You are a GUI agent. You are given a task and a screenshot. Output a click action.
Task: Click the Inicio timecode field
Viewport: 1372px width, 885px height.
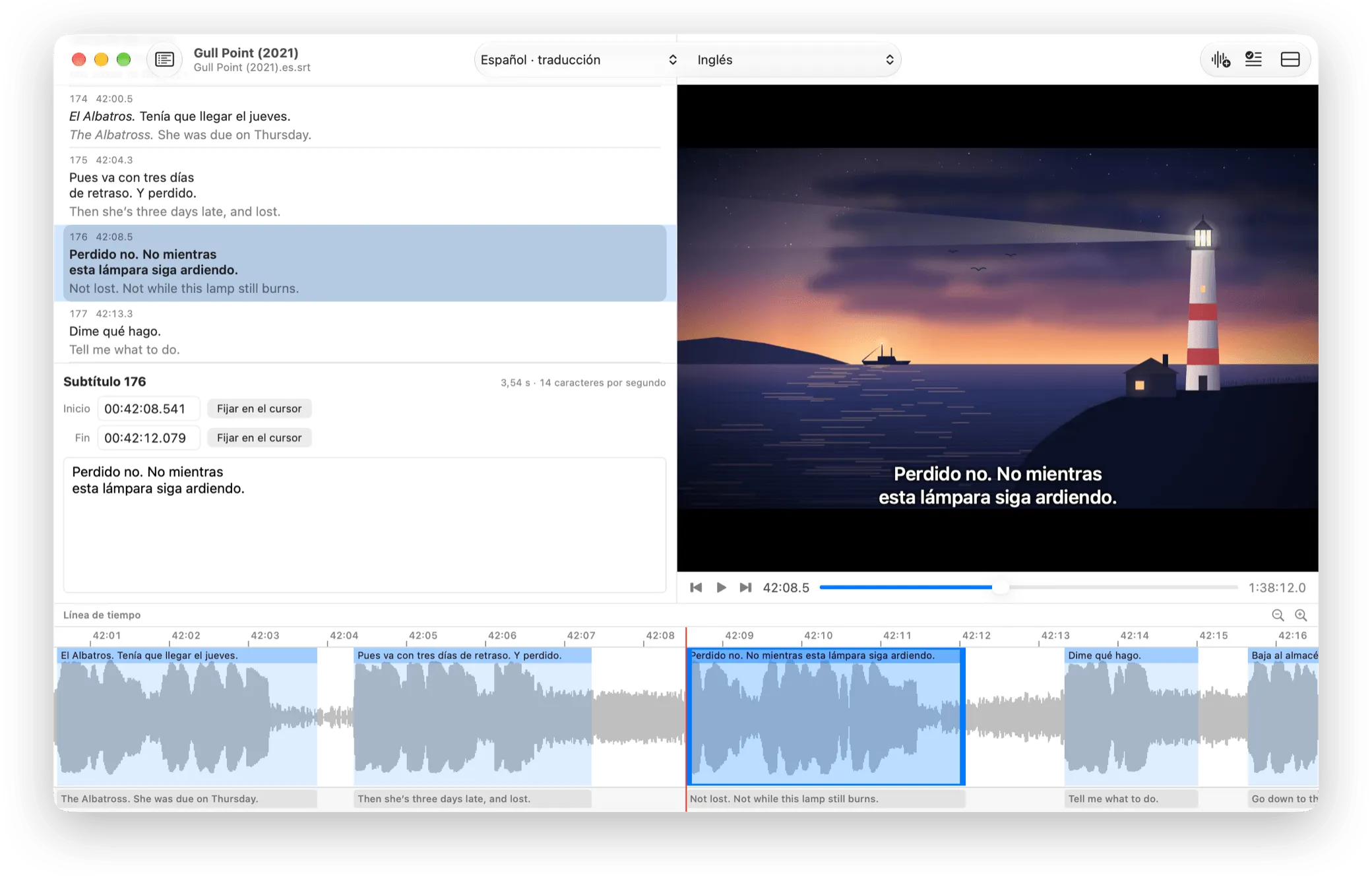[148, 409]
